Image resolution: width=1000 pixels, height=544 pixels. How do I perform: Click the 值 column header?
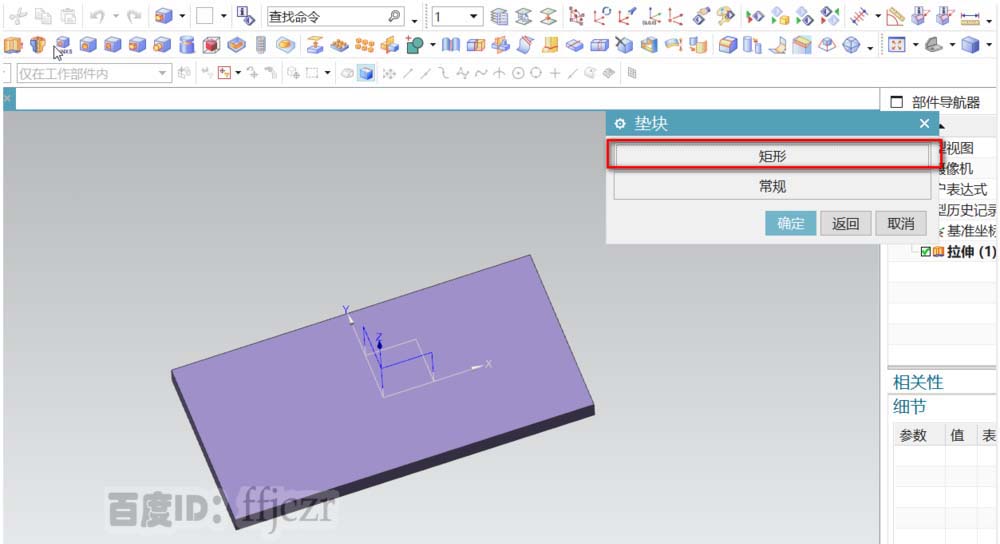(x=957, y=436)
